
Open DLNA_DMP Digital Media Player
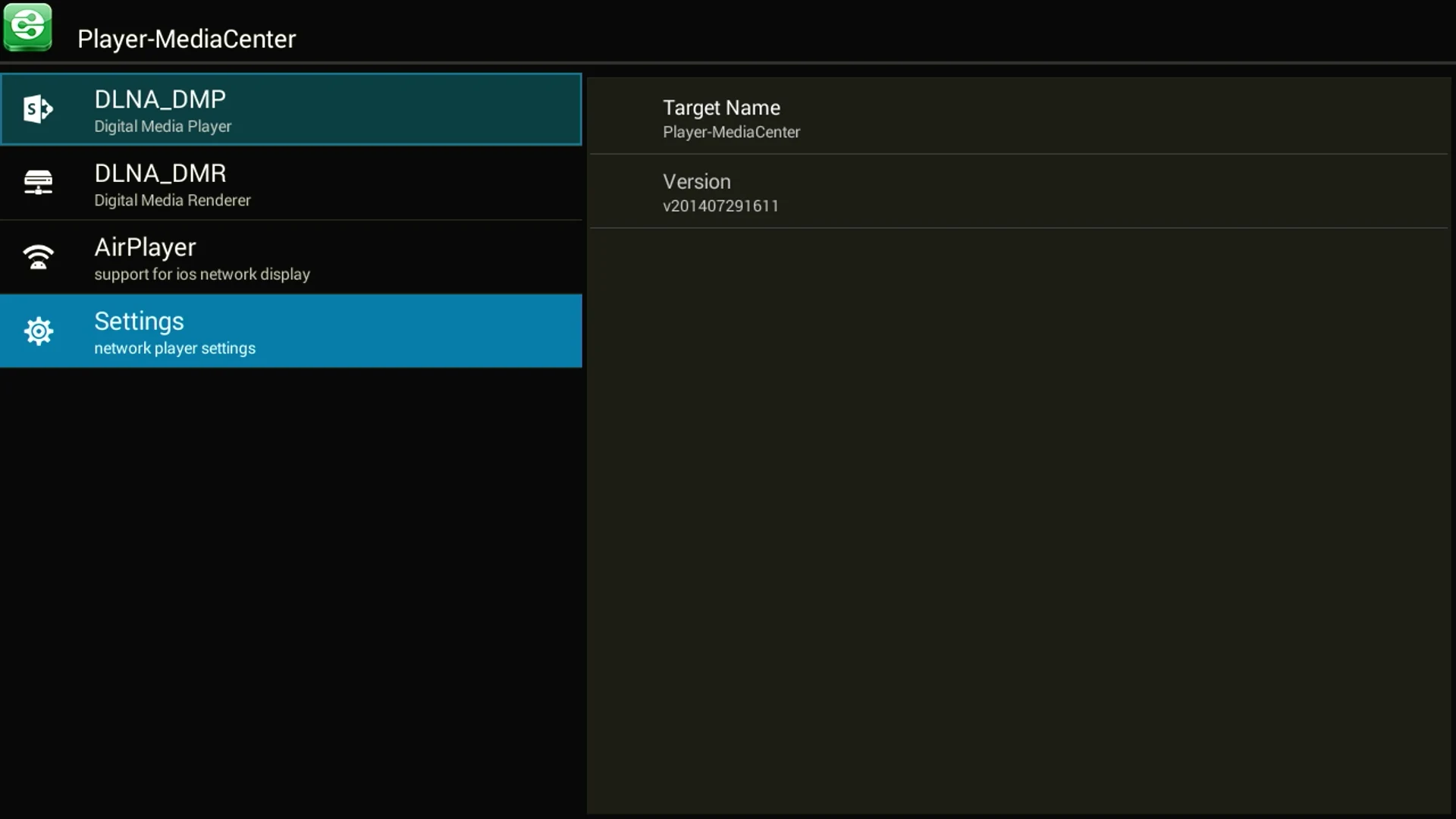291,109
